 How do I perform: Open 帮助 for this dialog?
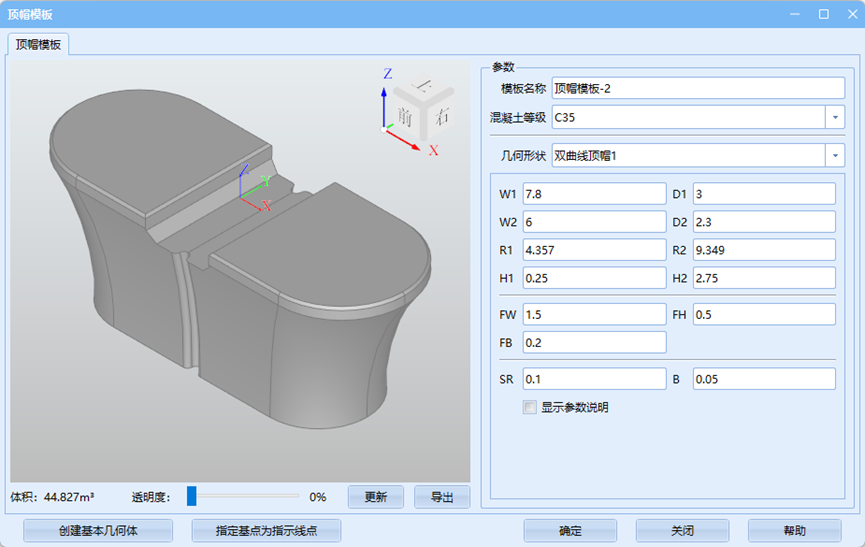[794, 531]
